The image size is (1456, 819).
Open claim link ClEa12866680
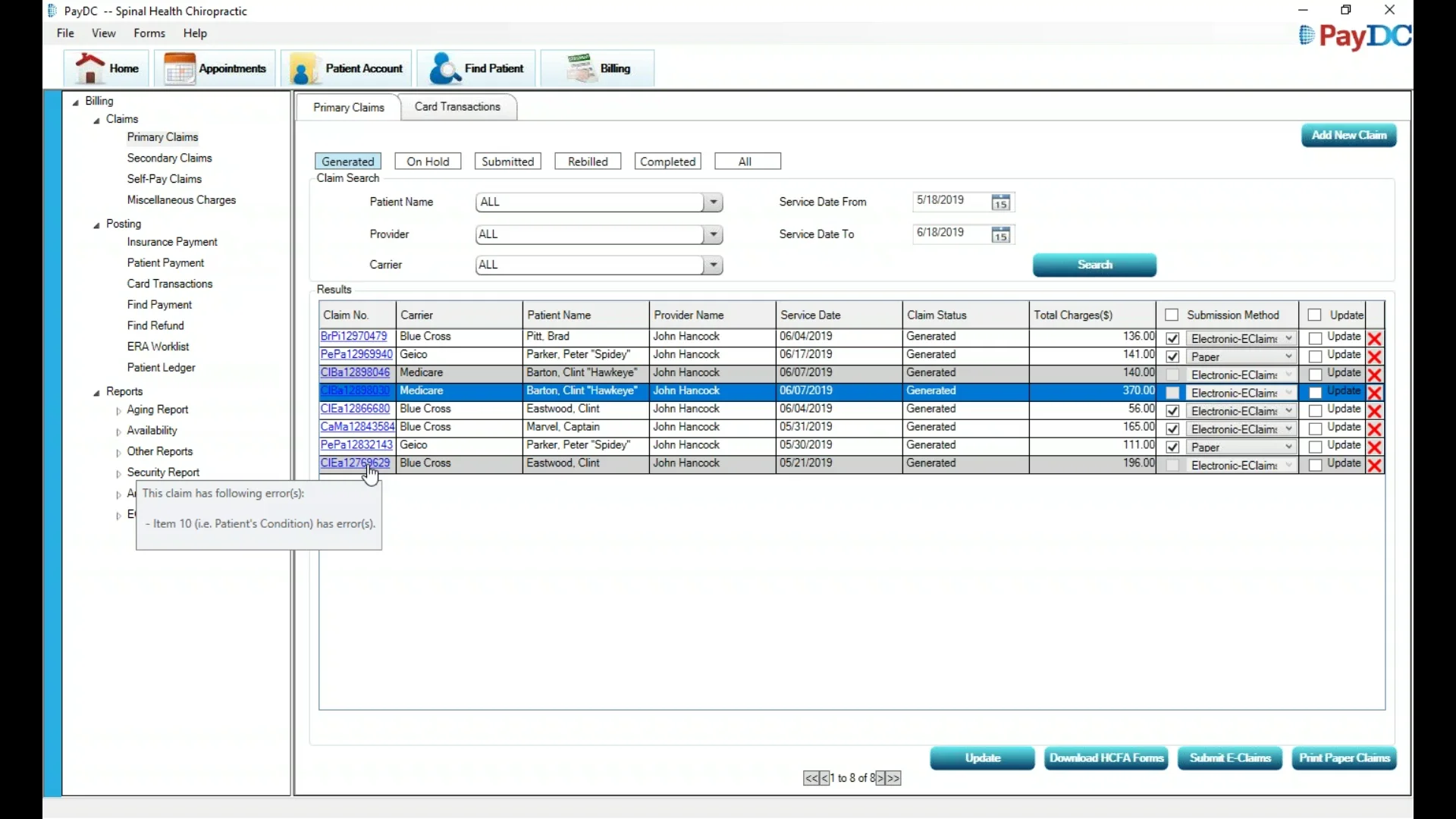point(355,409)
